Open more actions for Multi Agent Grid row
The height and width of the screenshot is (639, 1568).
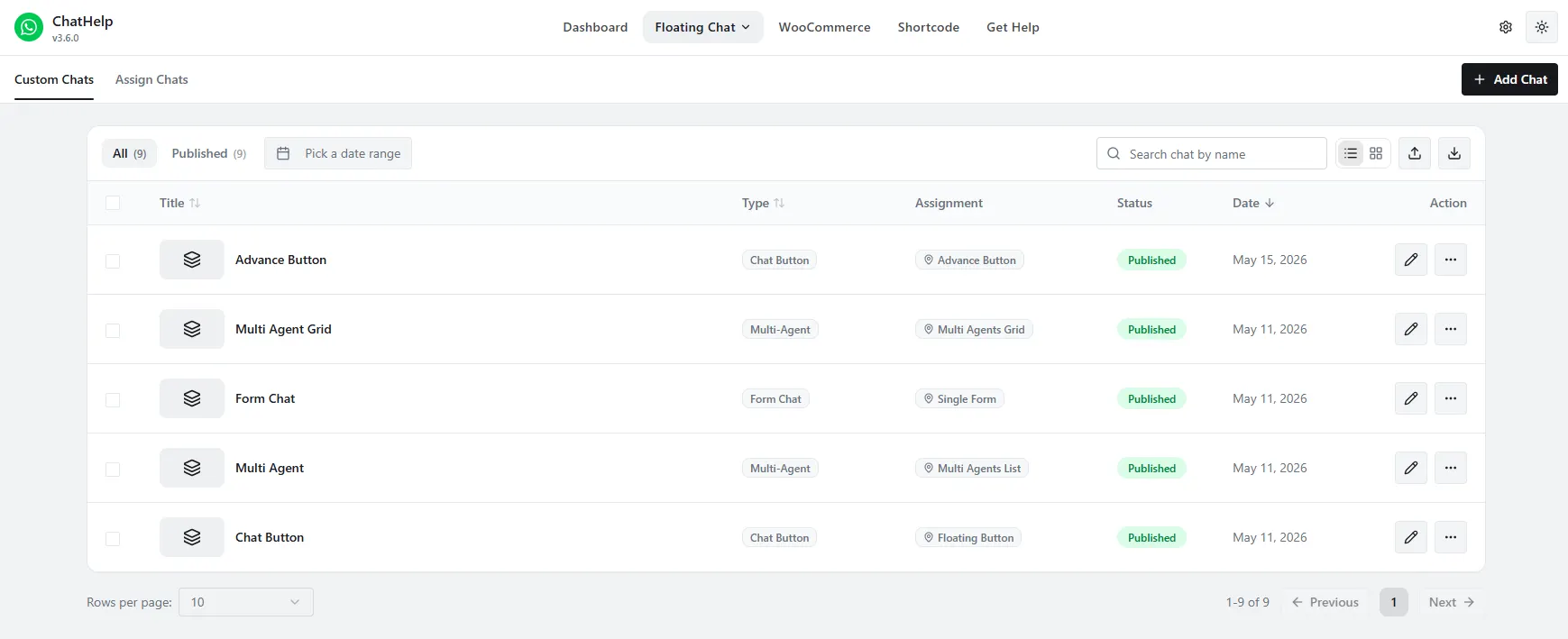click(x=1451, y=329)
